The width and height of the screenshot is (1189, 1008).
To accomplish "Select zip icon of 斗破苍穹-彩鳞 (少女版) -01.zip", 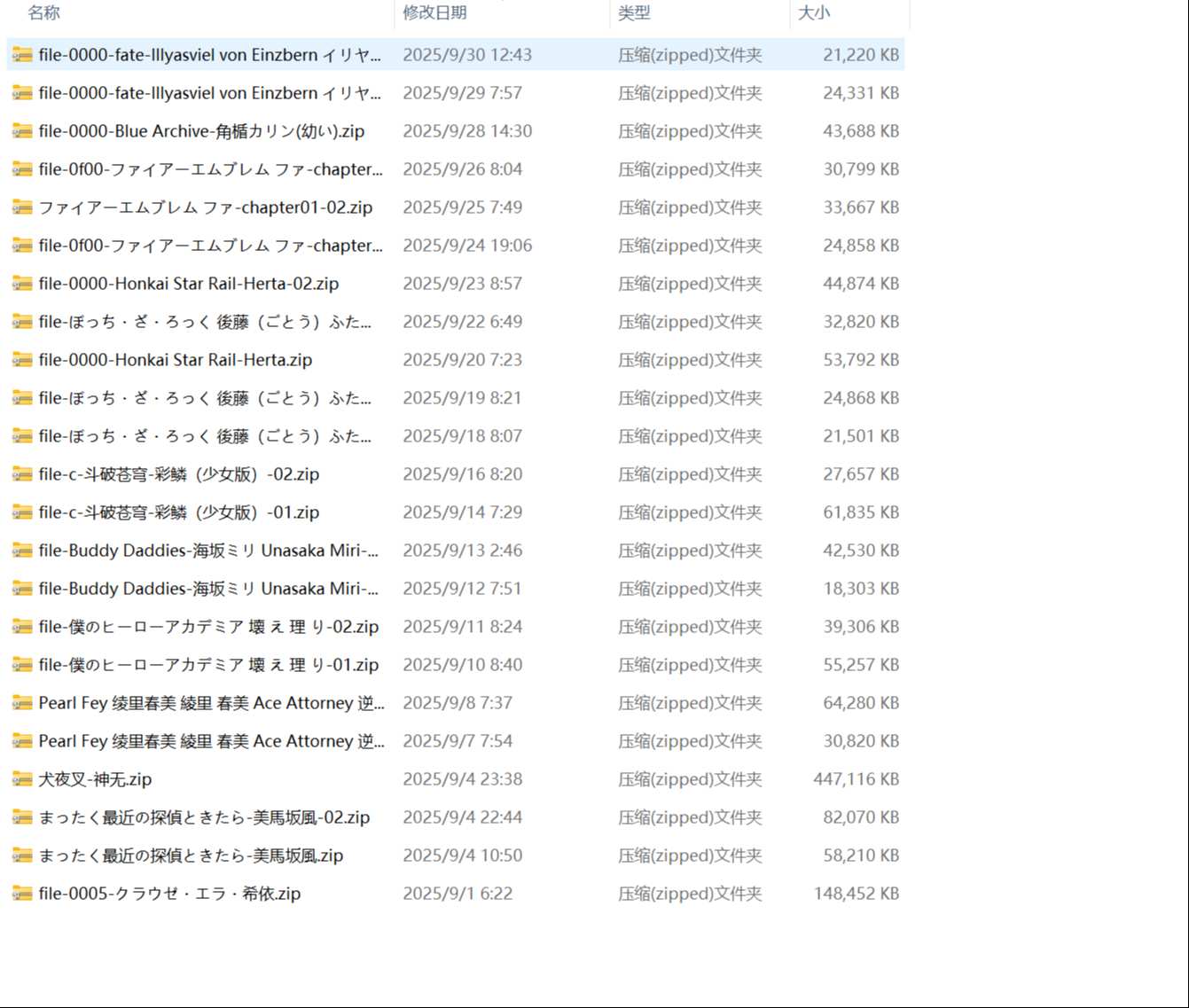I will [x=22, y=512].
